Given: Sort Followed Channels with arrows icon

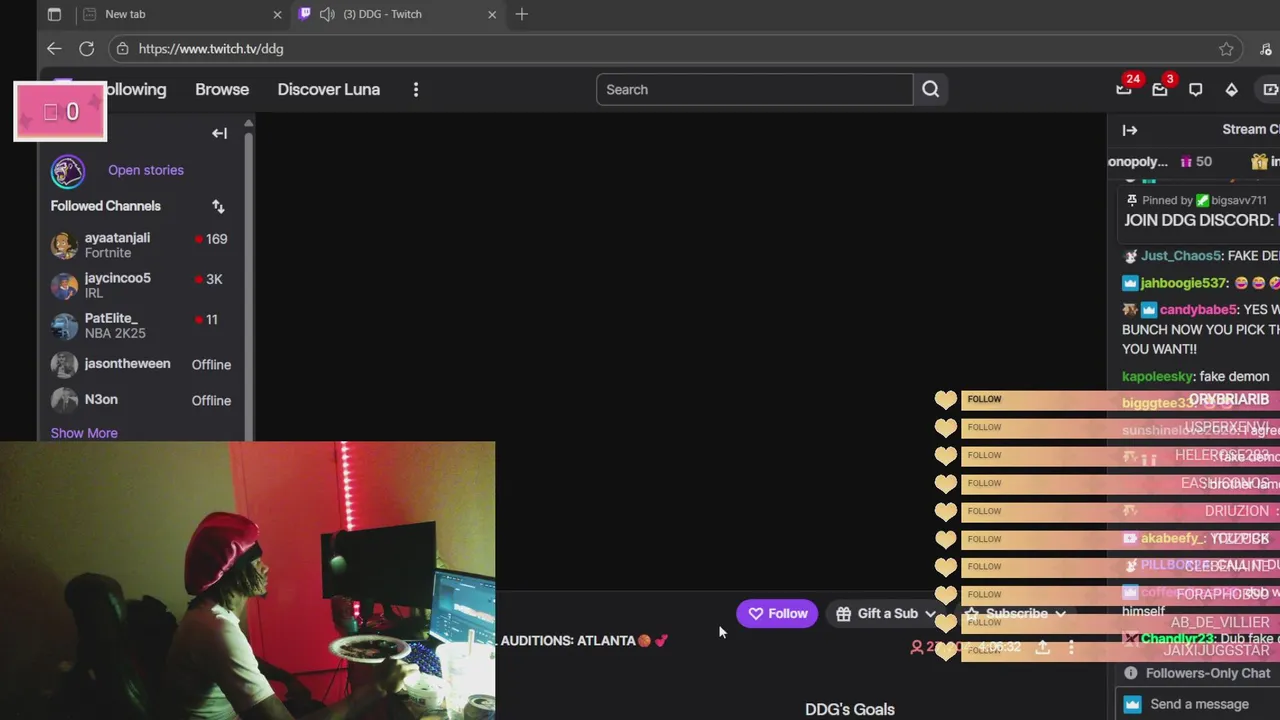Looking at the screenshot, I should 218,206.
